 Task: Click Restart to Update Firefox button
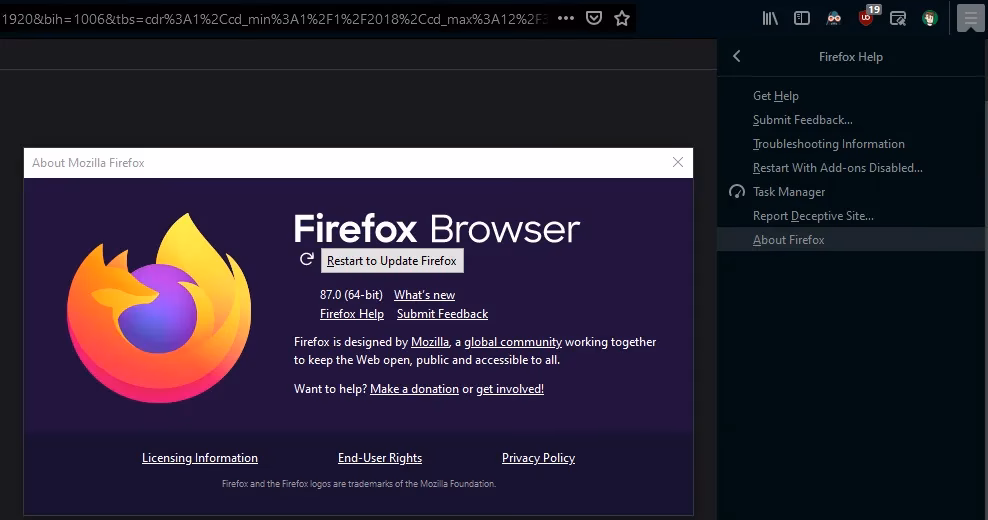(392, 261)
